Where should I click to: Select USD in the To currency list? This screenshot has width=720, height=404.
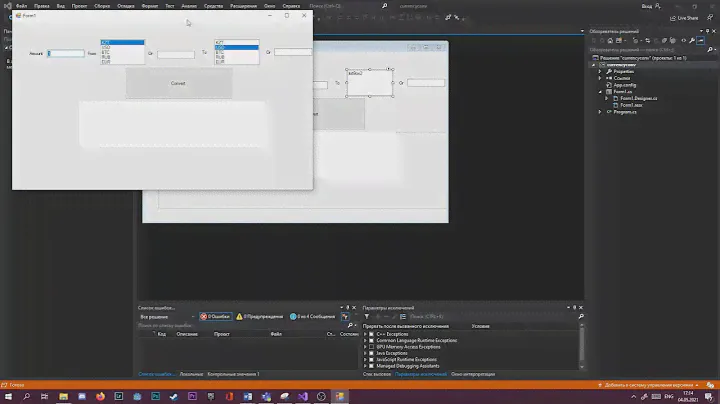(x=236, y=47)
